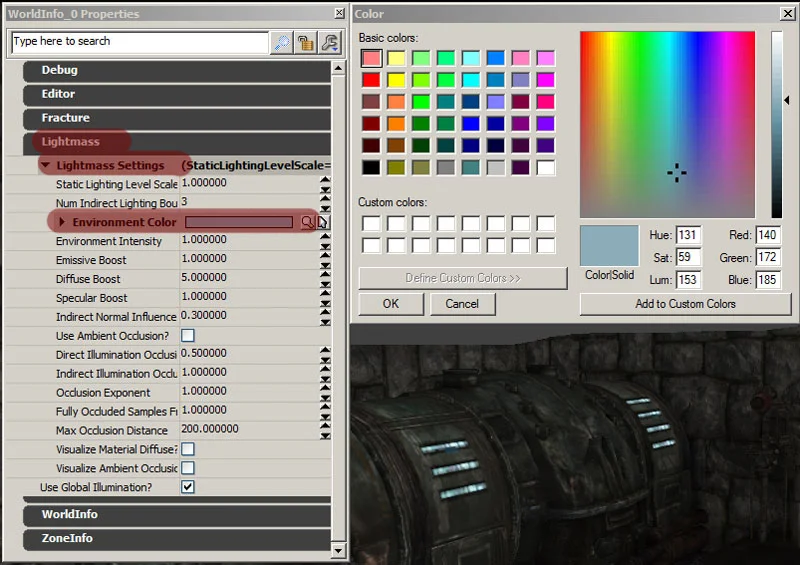Click the Type here to search field
800x565 pixels.
(139, 42)
